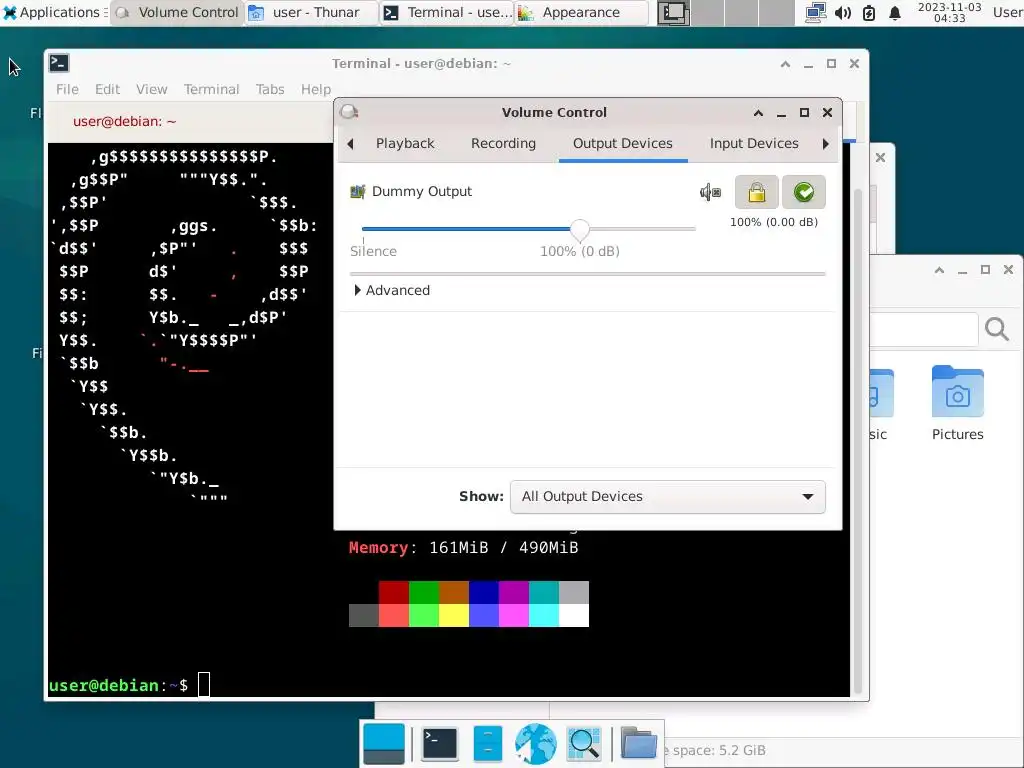The width and height of the screenshot is (1024, 768).
Task: Open the Terminal View menu
Action: tap(152, 89)
